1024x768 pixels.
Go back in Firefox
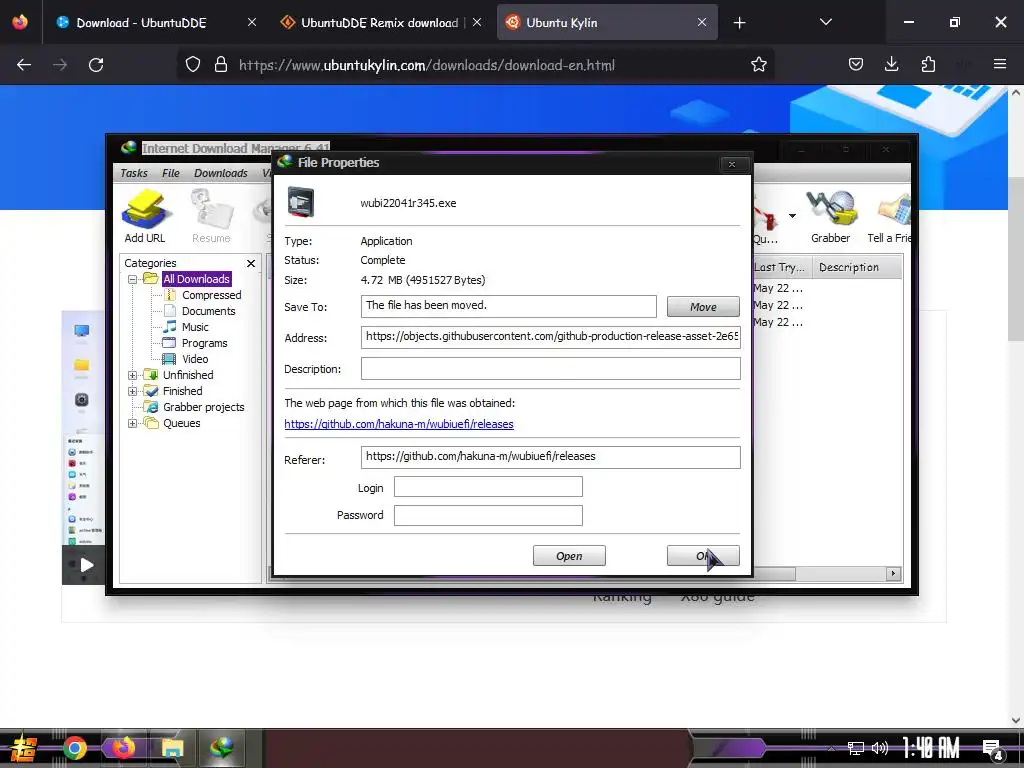24,65
